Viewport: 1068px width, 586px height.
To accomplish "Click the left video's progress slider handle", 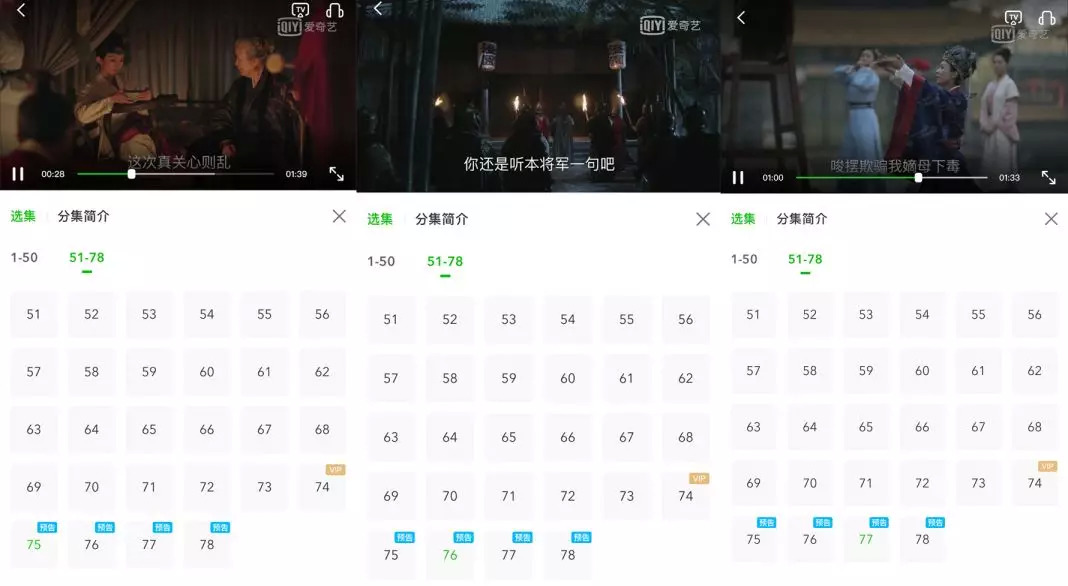I will coord(131,174).
